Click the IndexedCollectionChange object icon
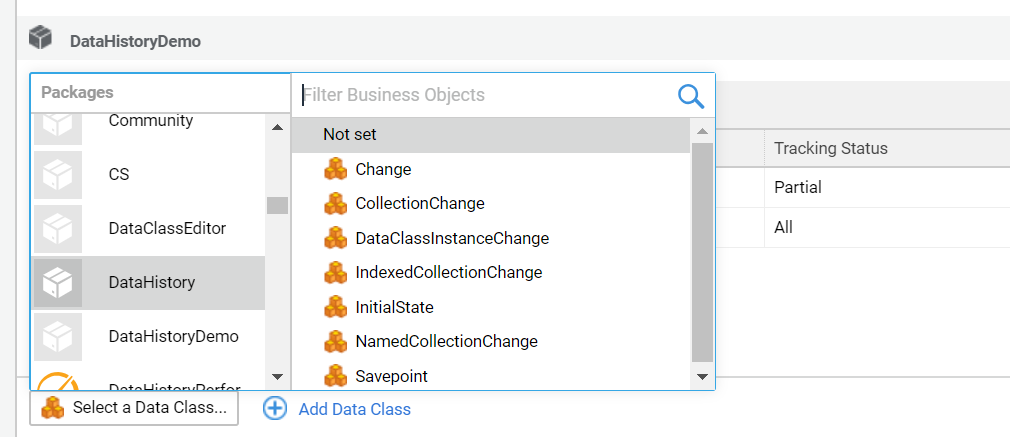The width and height of the screenshot is (1010, 437). point(335,273)
